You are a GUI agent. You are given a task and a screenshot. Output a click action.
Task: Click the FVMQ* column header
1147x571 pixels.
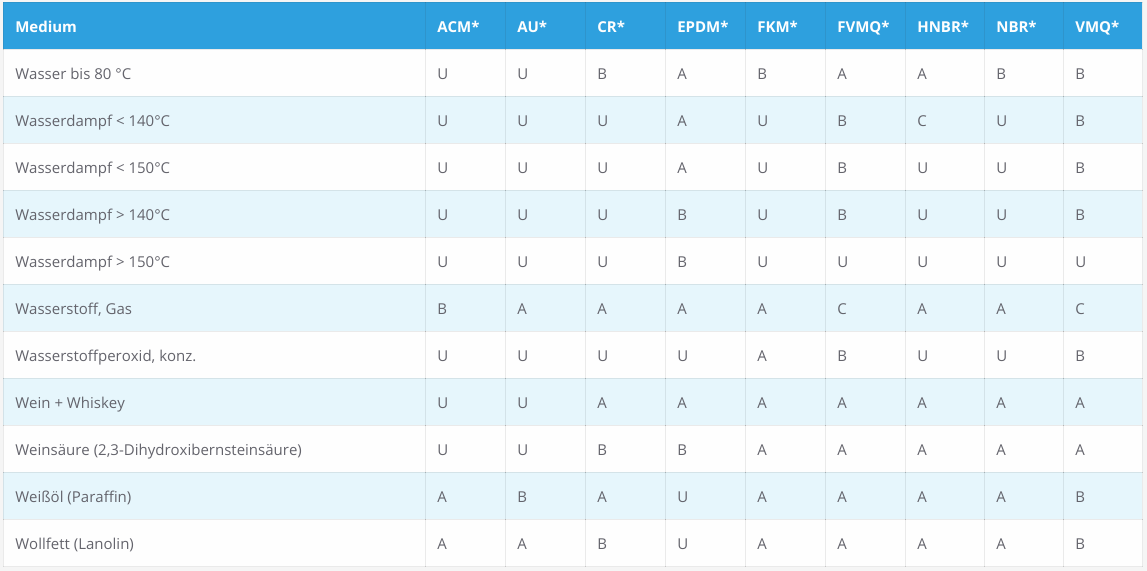click(x=863, y=27)
